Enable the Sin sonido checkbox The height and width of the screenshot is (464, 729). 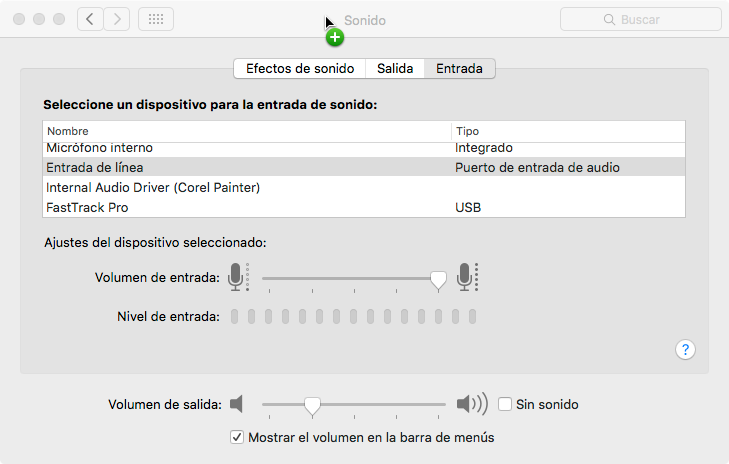[505, 404]
